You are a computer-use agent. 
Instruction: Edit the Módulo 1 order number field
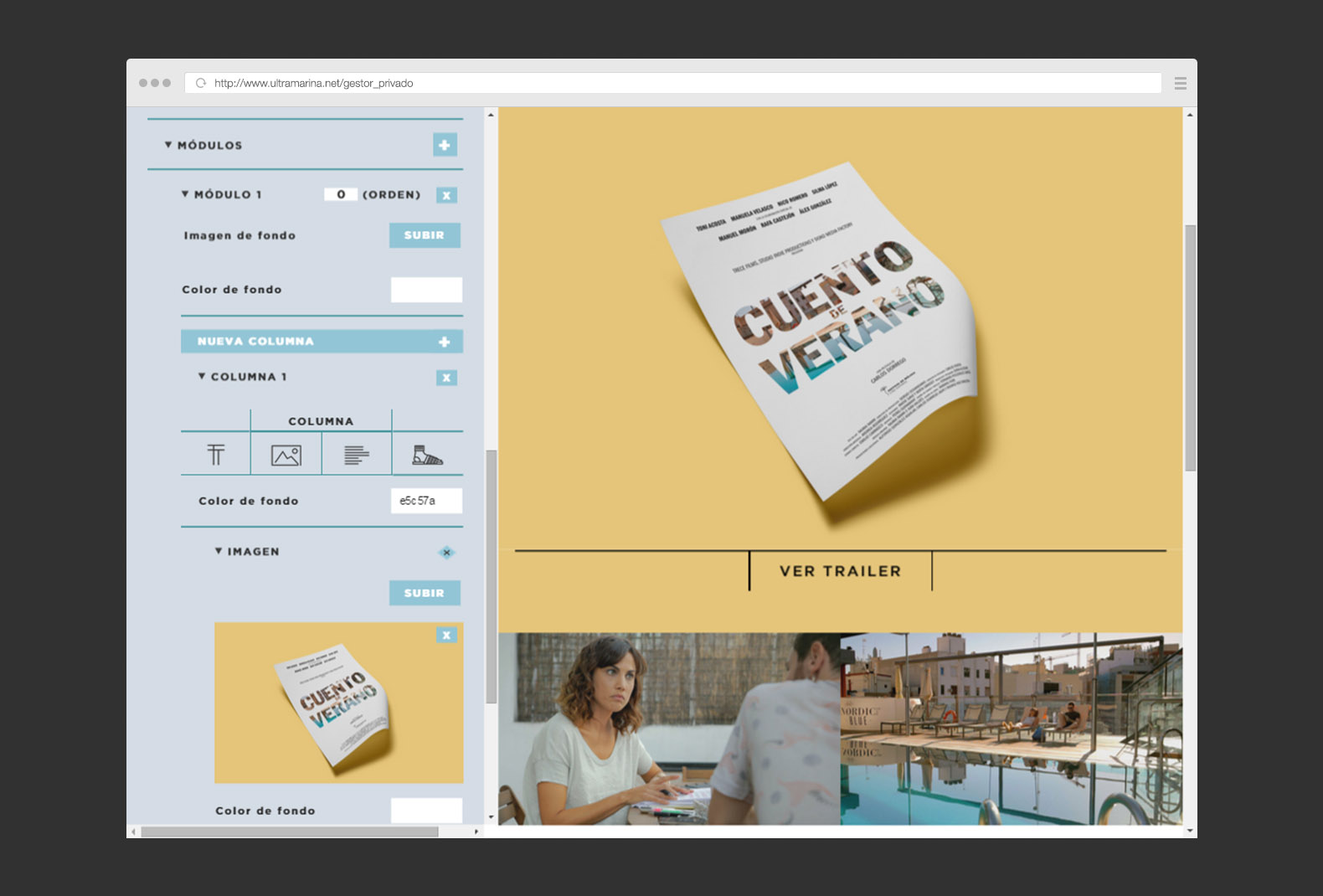[341, 194]
